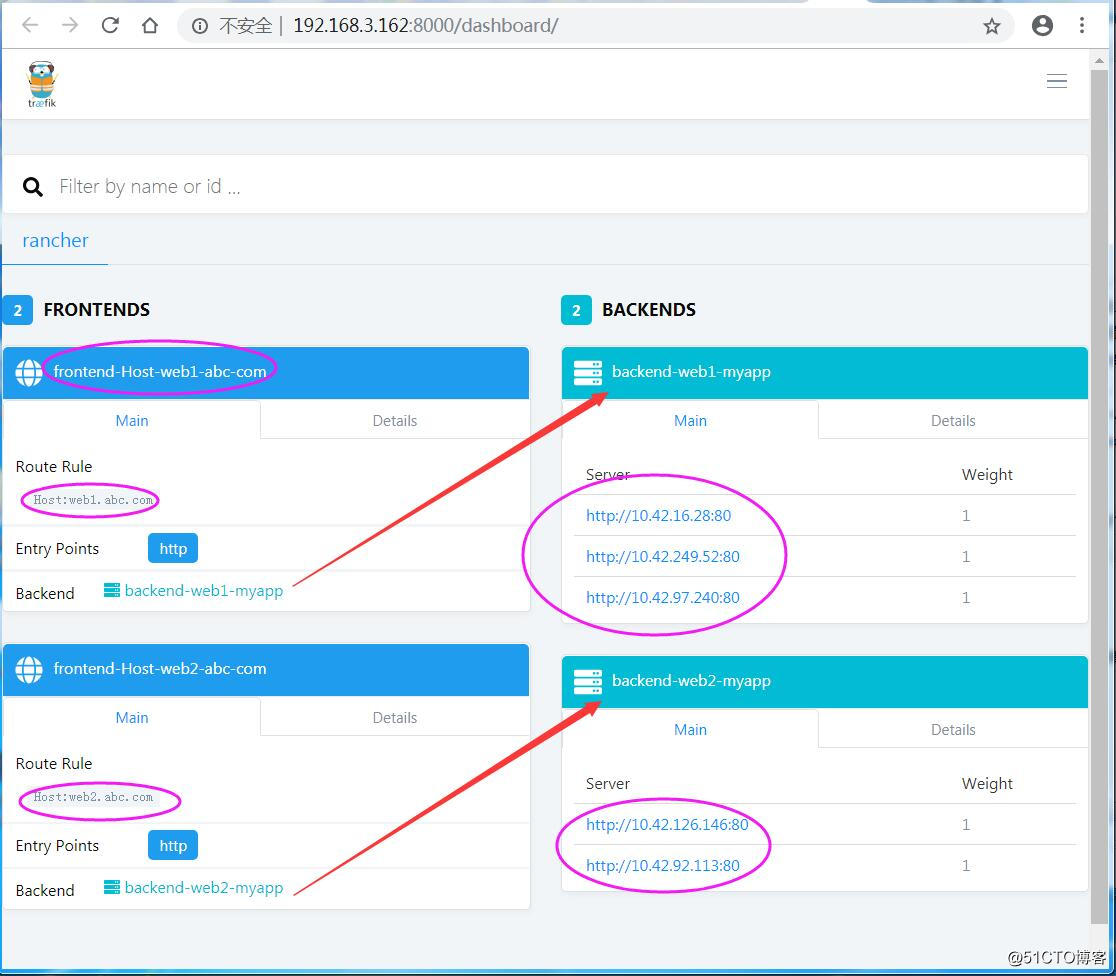Click globe icon of frontend-Host-web1-abc-com
This screenshot has height=976, width=1116.
(x=28, y=372)
